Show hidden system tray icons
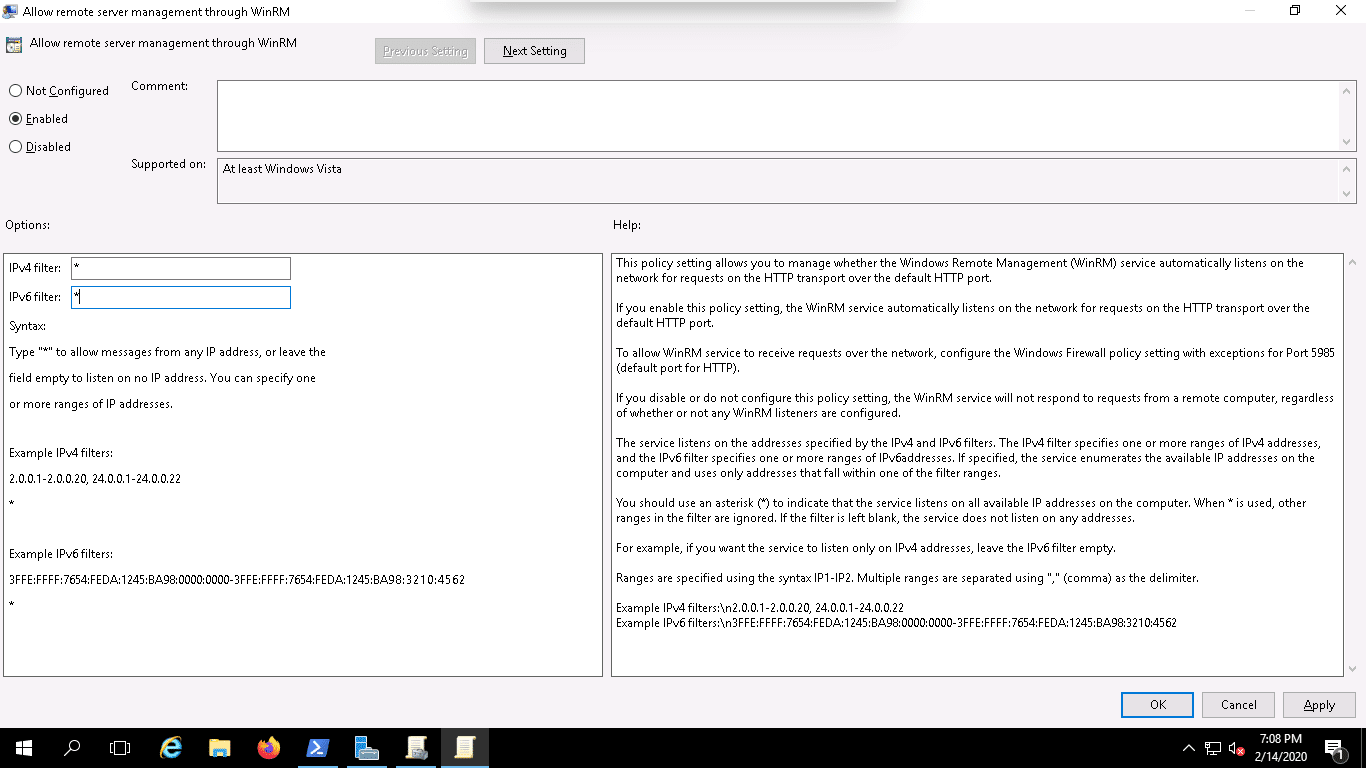1366x768 pixels. pyautogui.click(x=1188, y=748)
